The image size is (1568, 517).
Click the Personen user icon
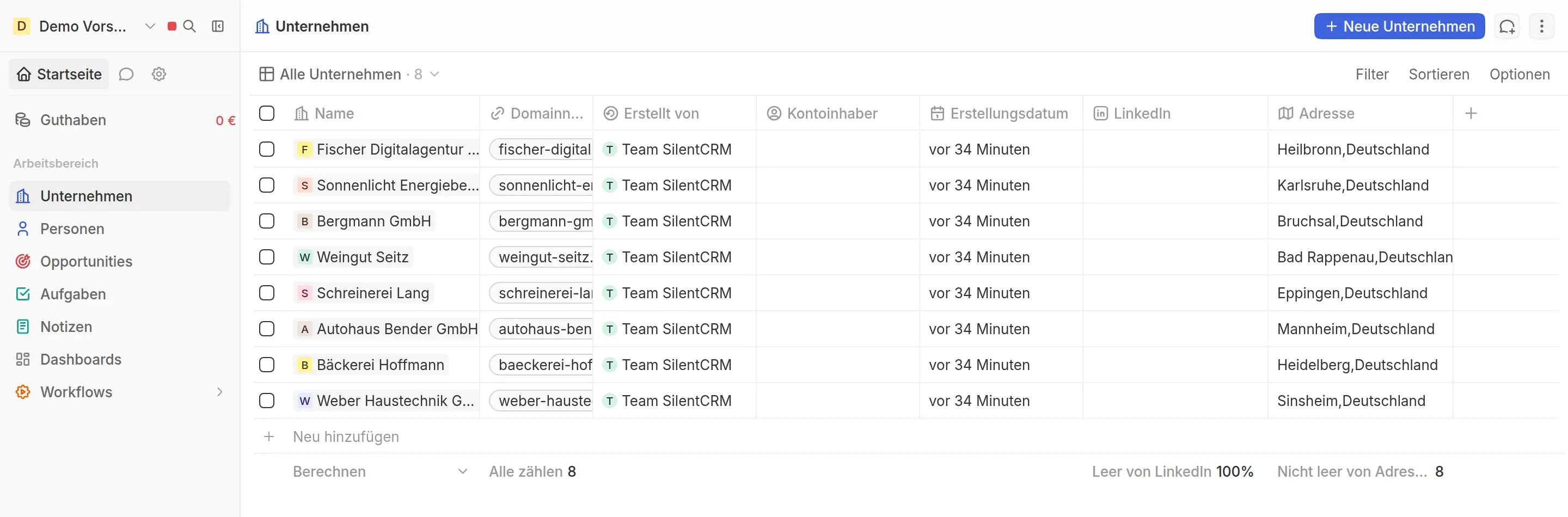tap(22, 229)
